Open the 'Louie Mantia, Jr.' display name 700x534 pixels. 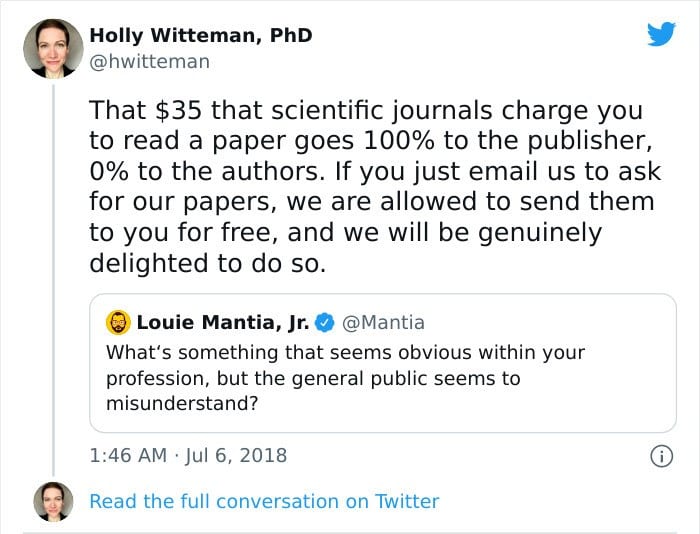pyautogui.click(x=223, y=322)
